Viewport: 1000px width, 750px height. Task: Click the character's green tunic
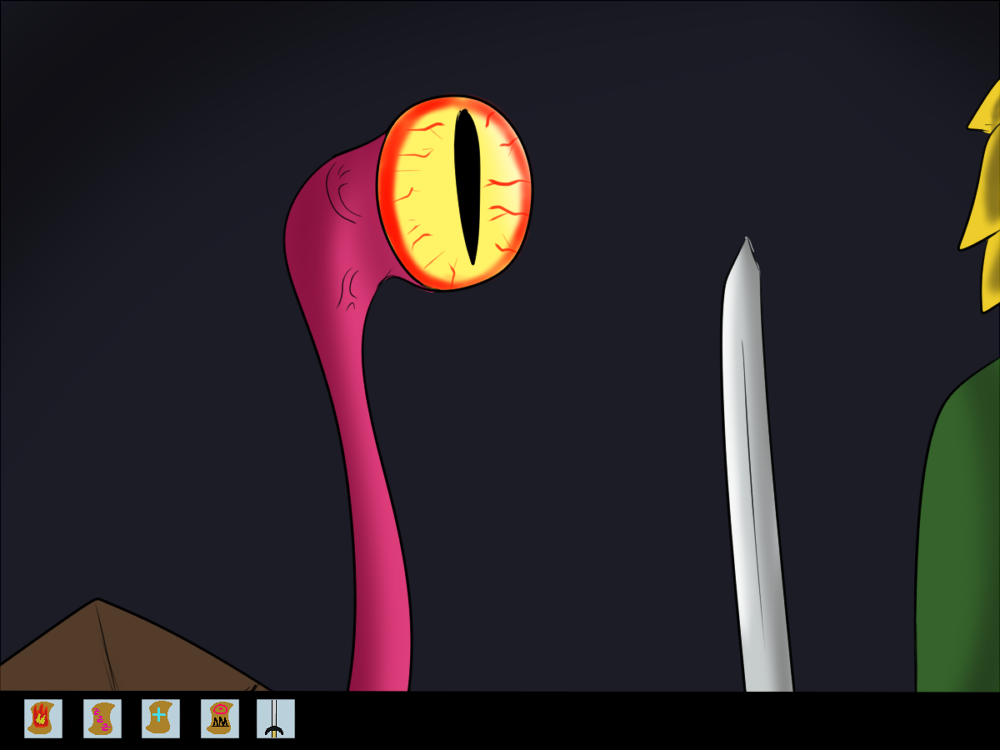coord(960,550)
